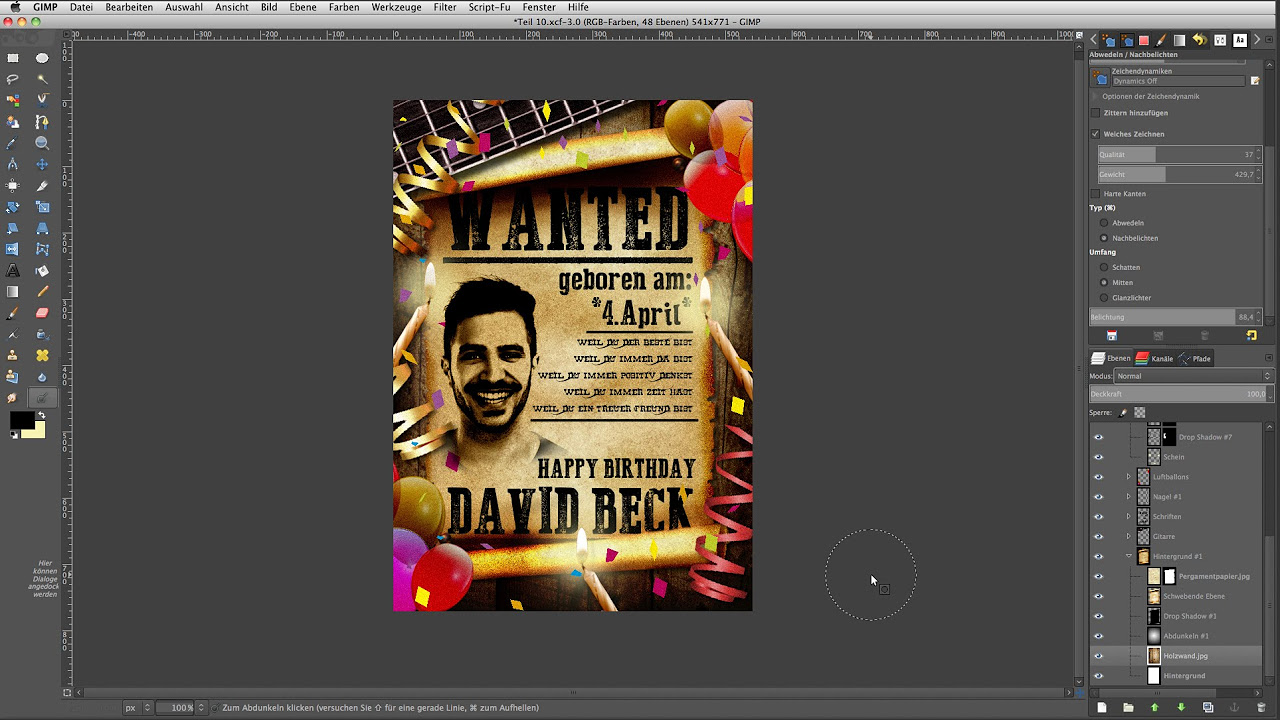
Task: Select the Glanzlichter range option
Action: click(x=1104, y=298)
